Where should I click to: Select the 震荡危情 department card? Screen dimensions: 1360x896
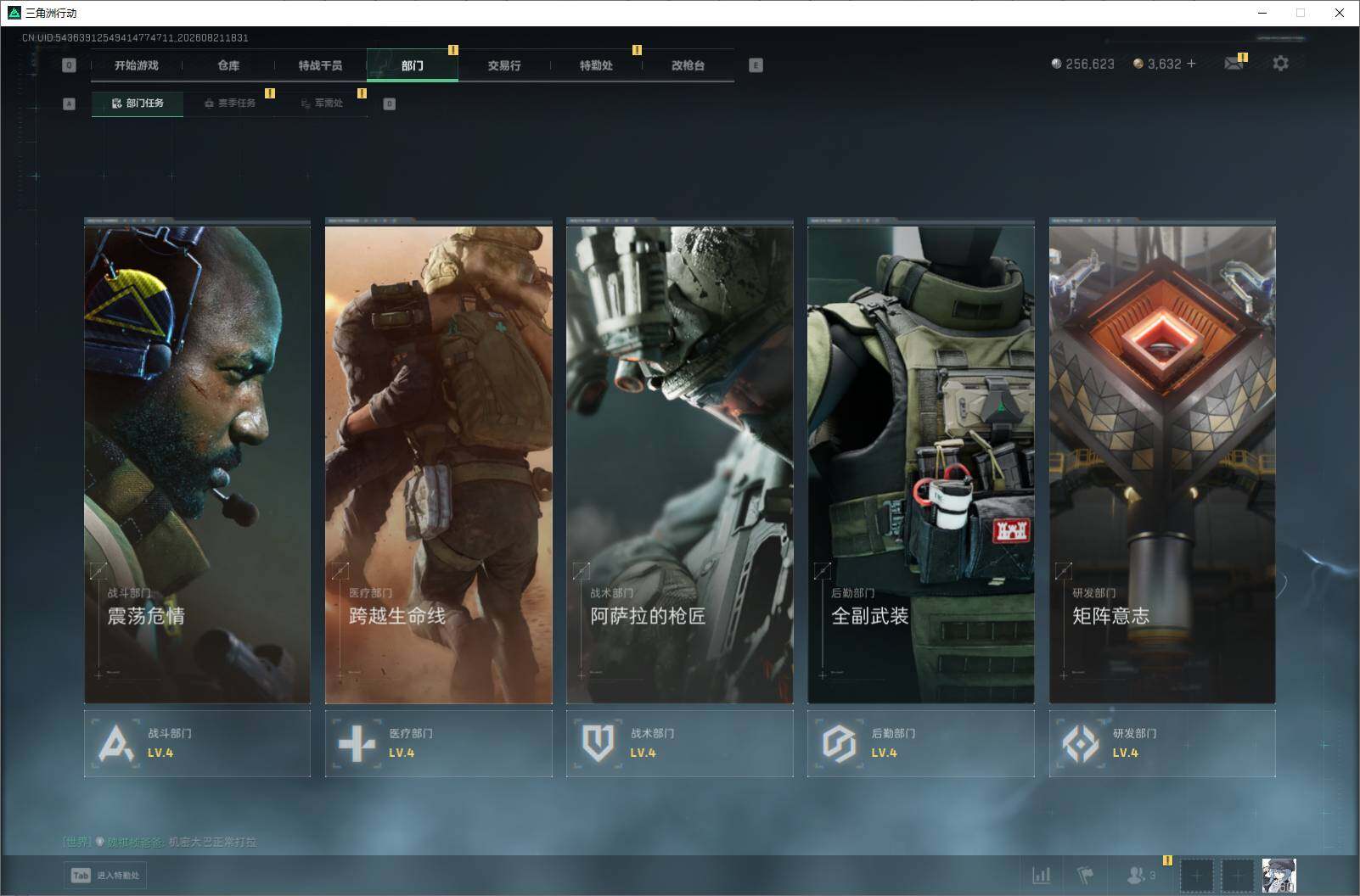tap(197, 461)
